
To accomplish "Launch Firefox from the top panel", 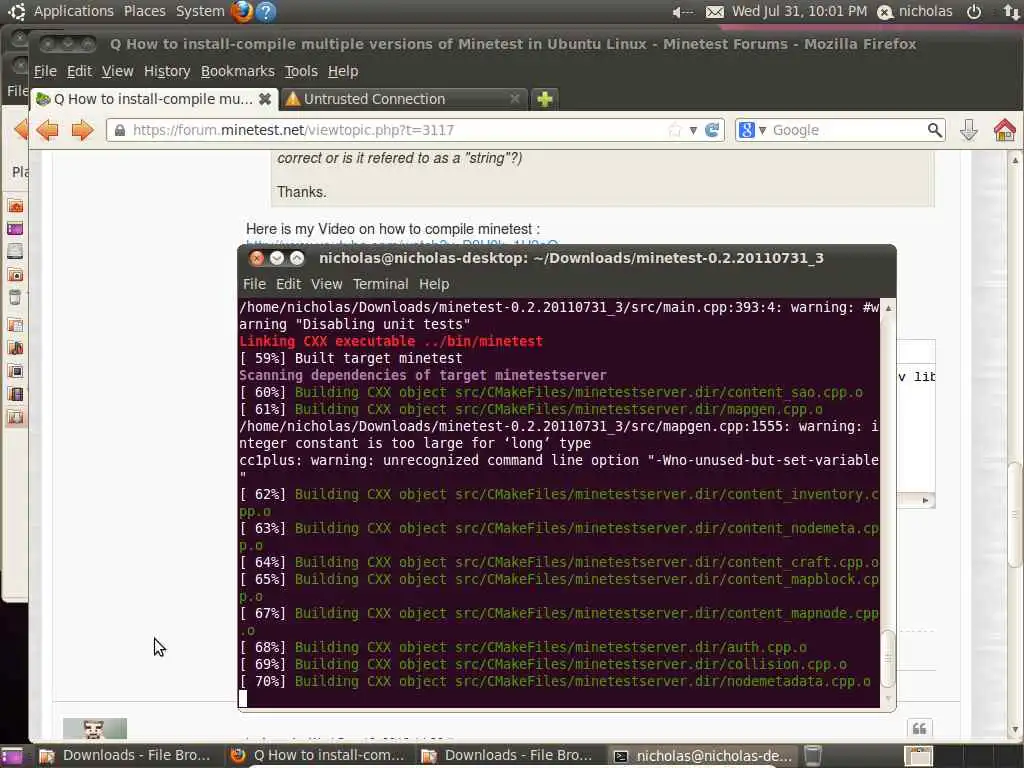I will point(242,11).
